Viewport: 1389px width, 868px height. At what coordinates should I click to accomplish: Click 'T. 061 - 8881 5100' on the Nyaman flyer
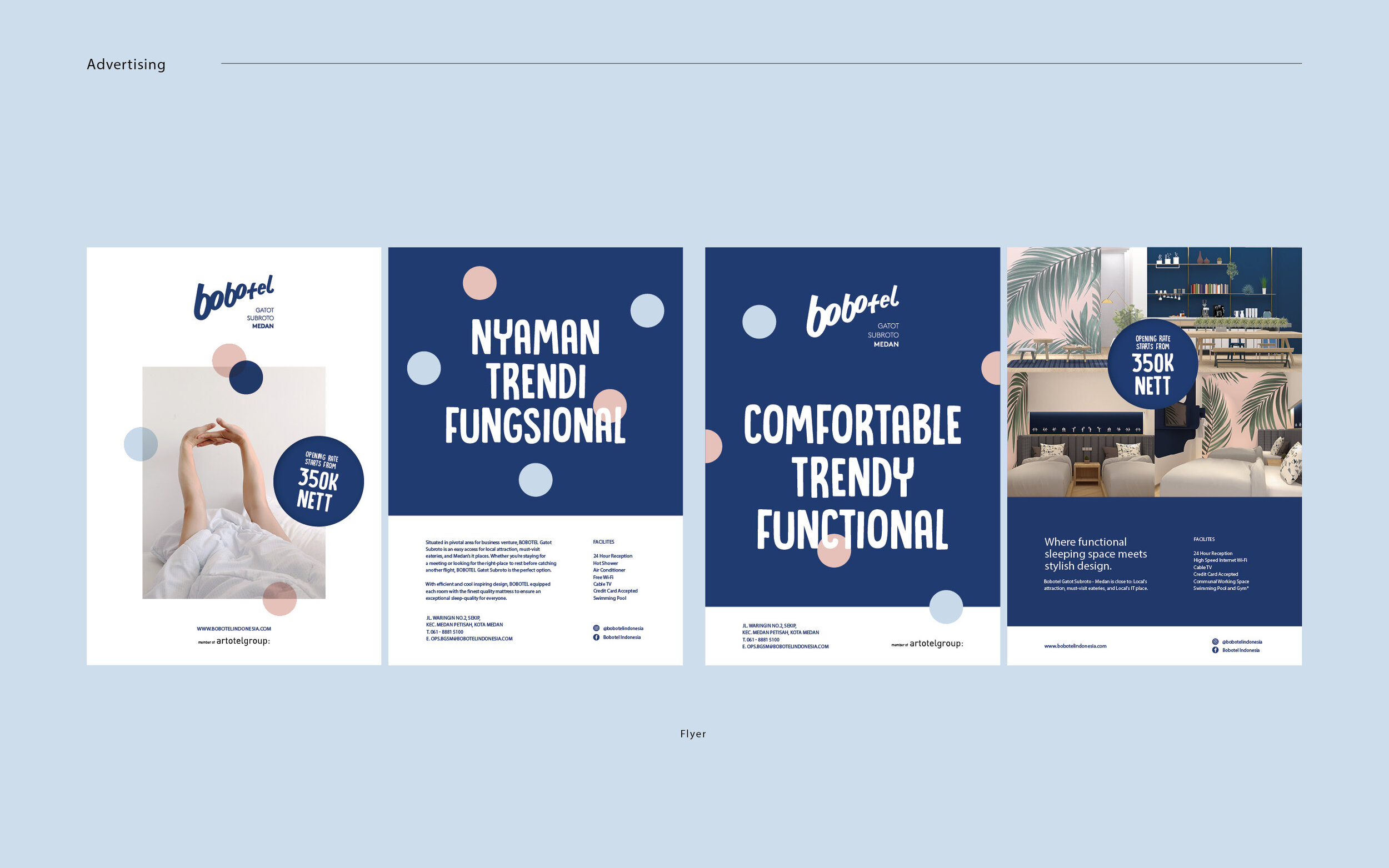pyautogui.click(x=444, y=631)
